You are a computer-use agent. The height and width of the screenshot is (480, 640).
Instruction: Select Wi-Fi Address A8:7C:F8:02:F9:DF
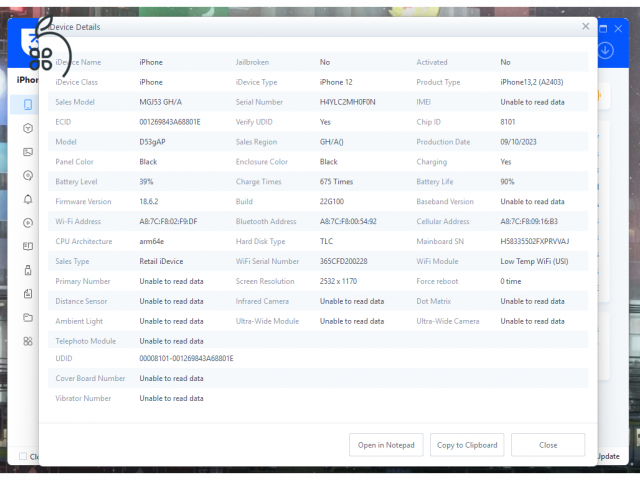[x=168, y=222]
